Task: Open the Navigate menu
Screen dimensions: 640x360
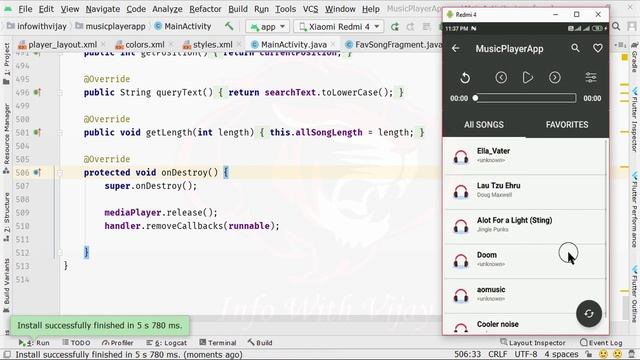Action: 102,9
